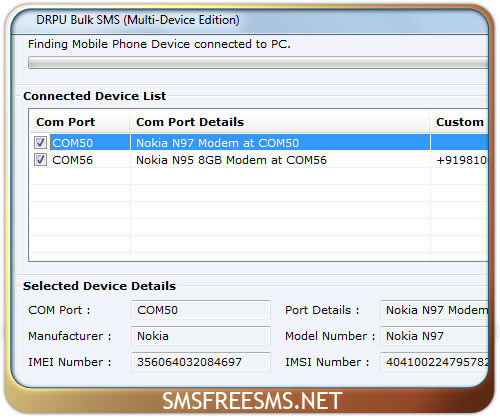Click the 'IMEI Number :' label
The width and height of the screenshot is (500, 420).
coord(70,362)
